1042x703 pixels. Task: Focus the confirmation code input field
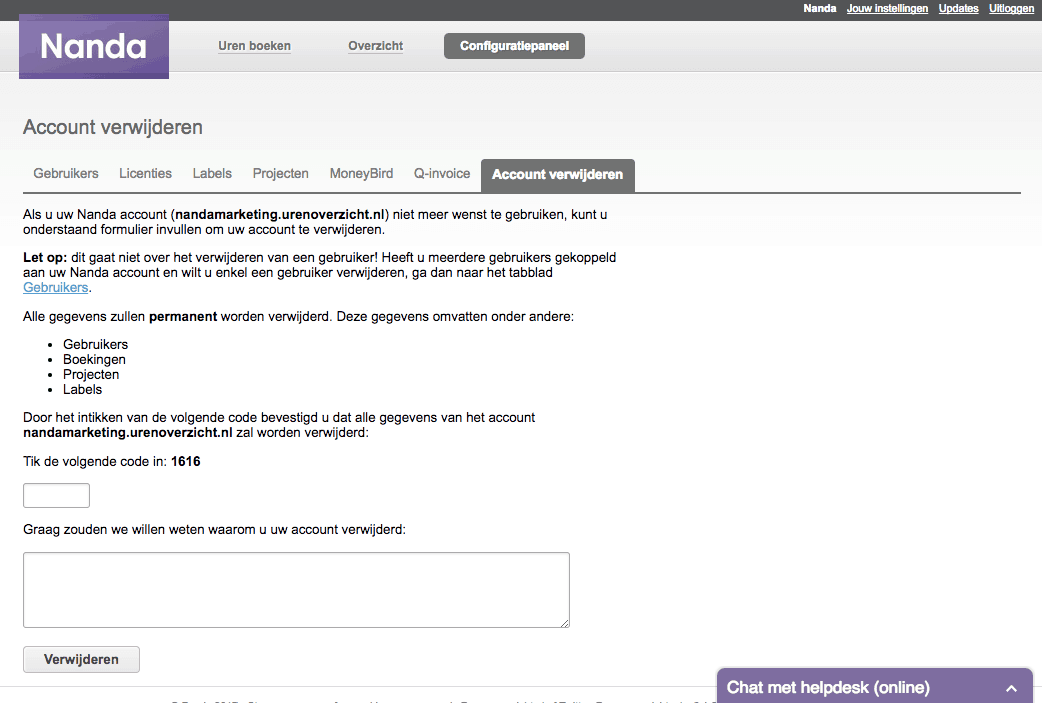coord(56,496)
